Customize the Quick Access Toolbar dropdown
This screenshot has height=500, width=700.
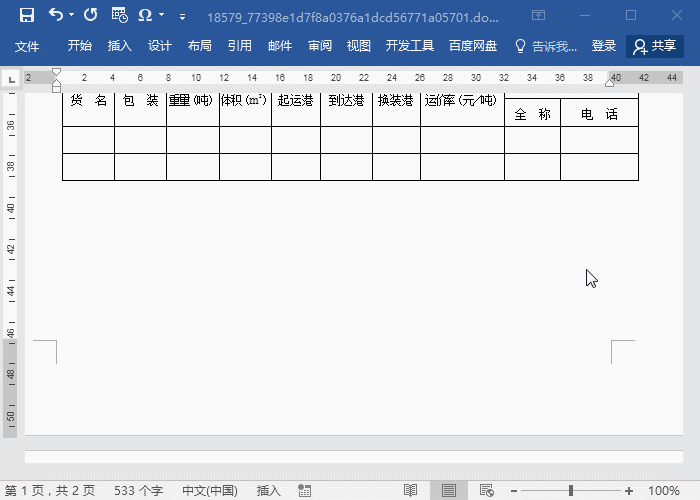pyautogui.click(x=182, y=17)
